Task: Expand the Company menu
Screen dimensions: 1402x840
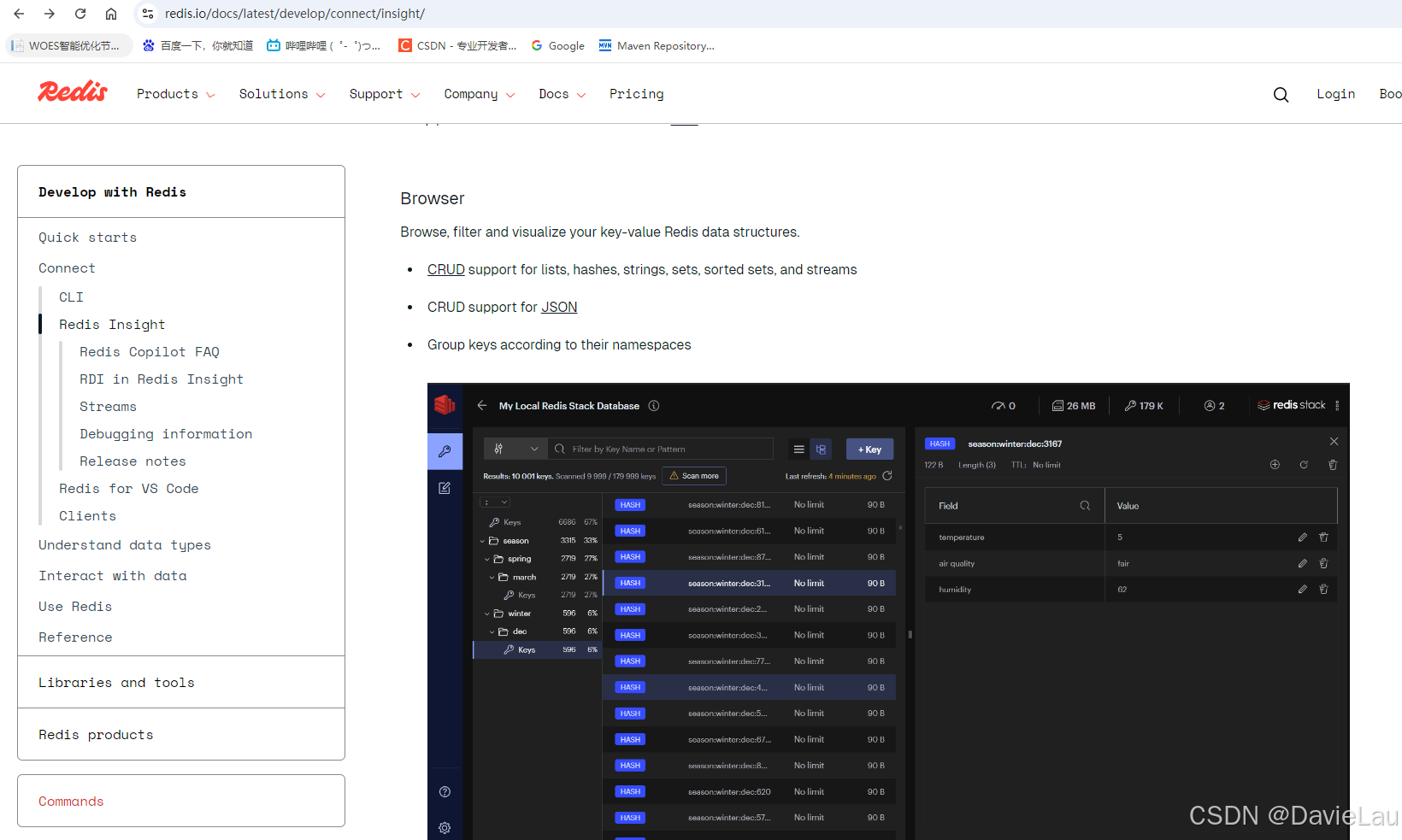Action: (x=480, y=94)
